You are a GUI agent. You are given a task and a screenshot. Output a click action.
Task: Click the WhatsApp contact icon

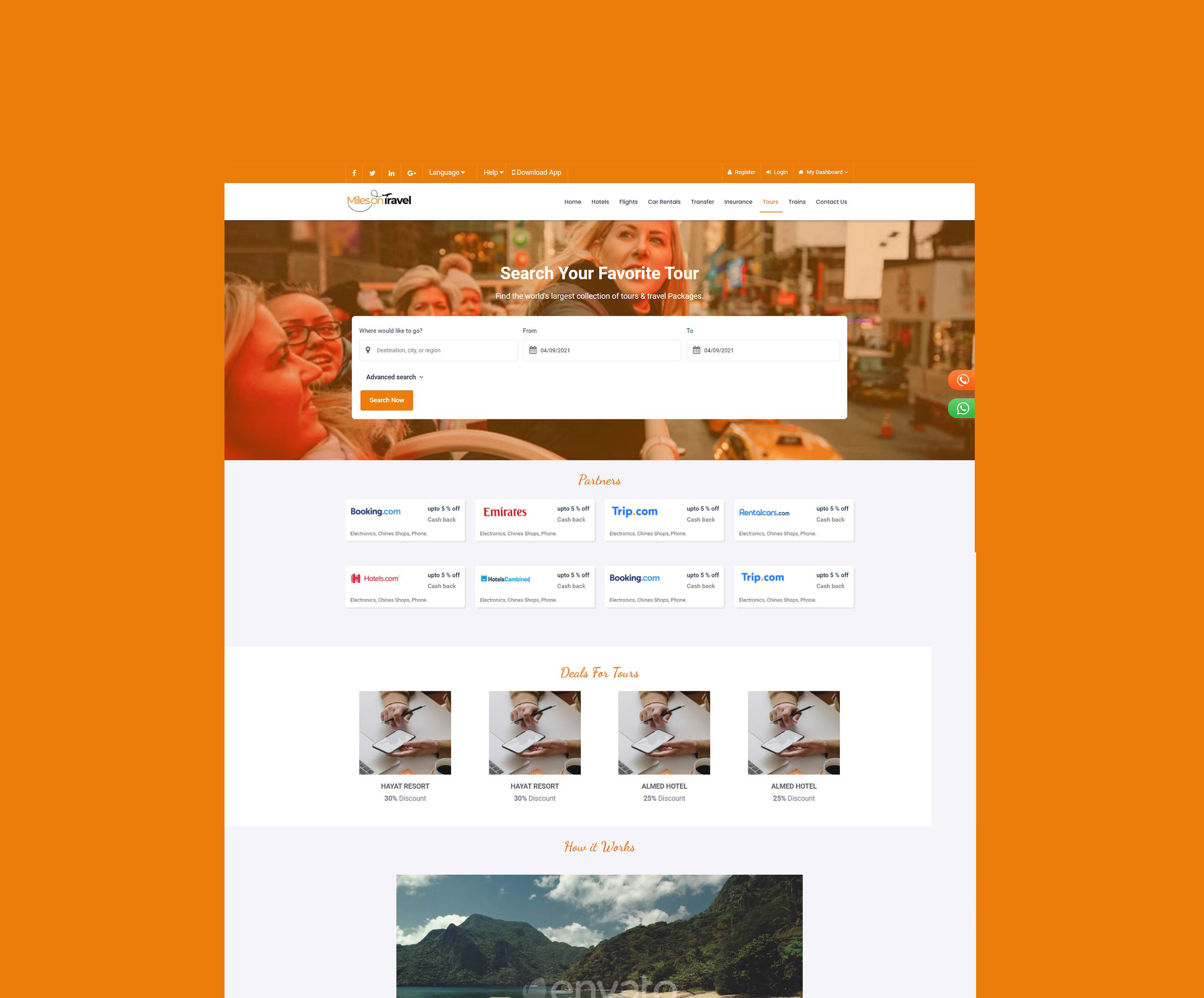pyautogui.click(x=962, y=408)
